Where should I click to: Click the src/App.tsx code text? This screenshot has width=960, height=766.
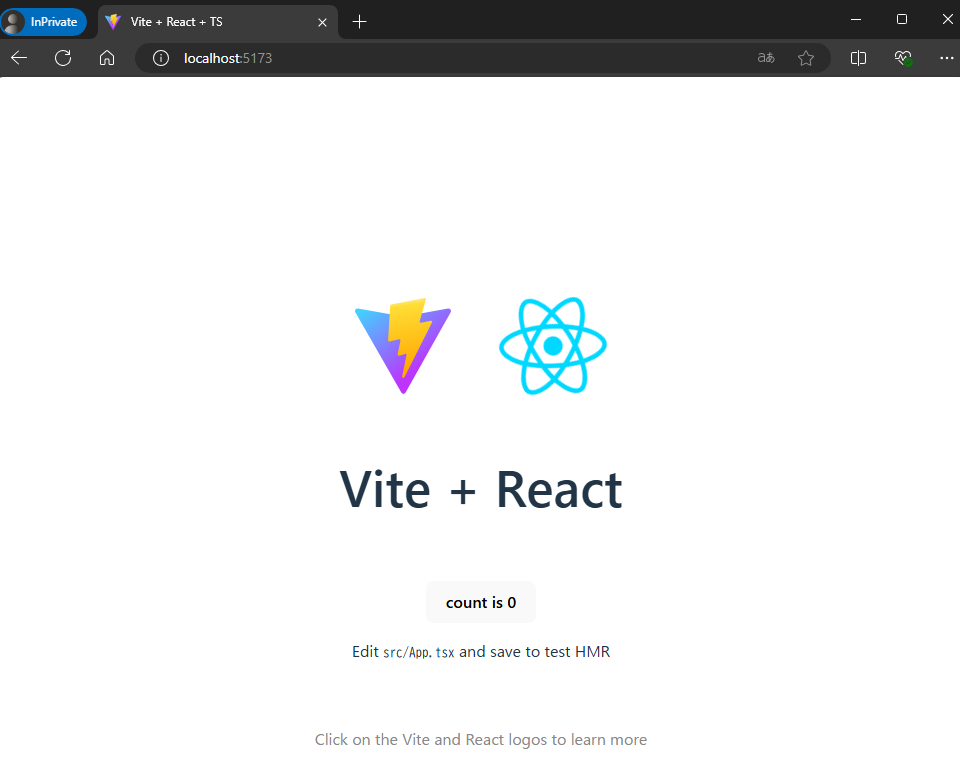(x=418, y=652)
